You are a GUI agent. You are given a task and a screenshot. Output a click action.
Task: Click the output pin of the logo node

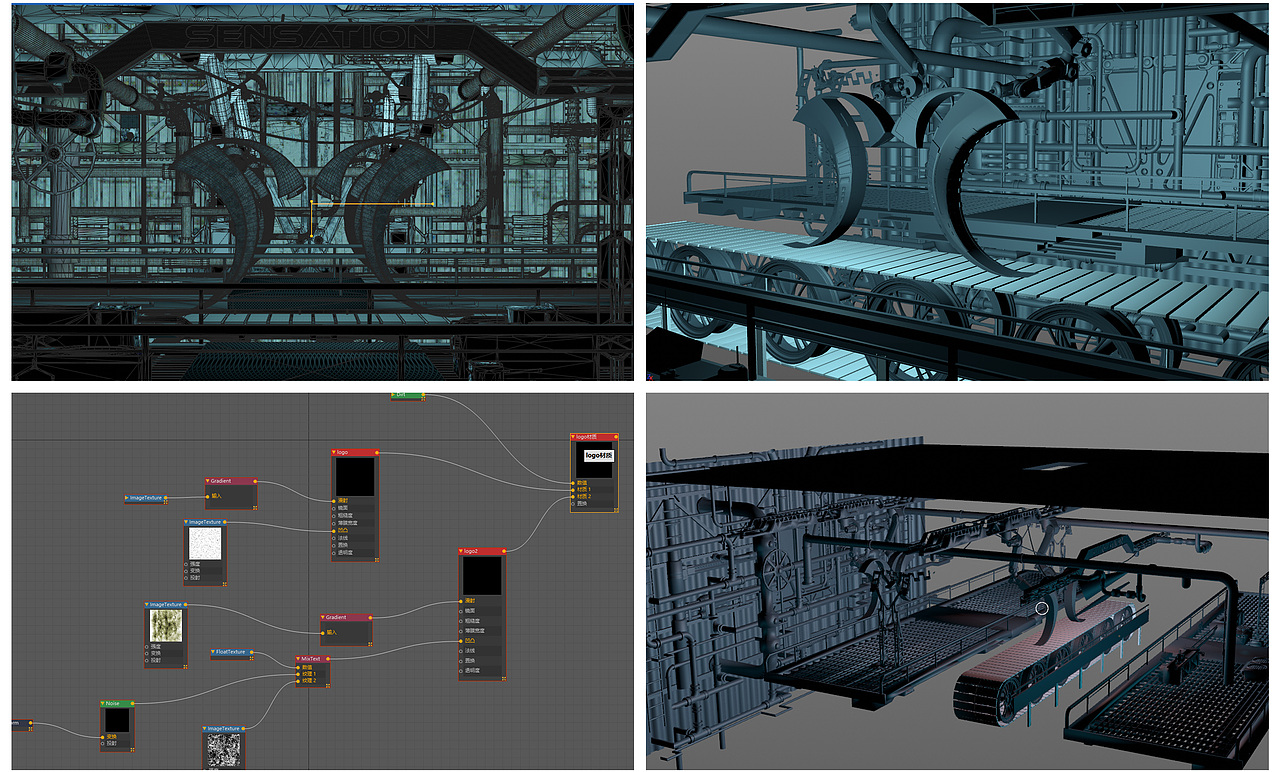[377, 452]
